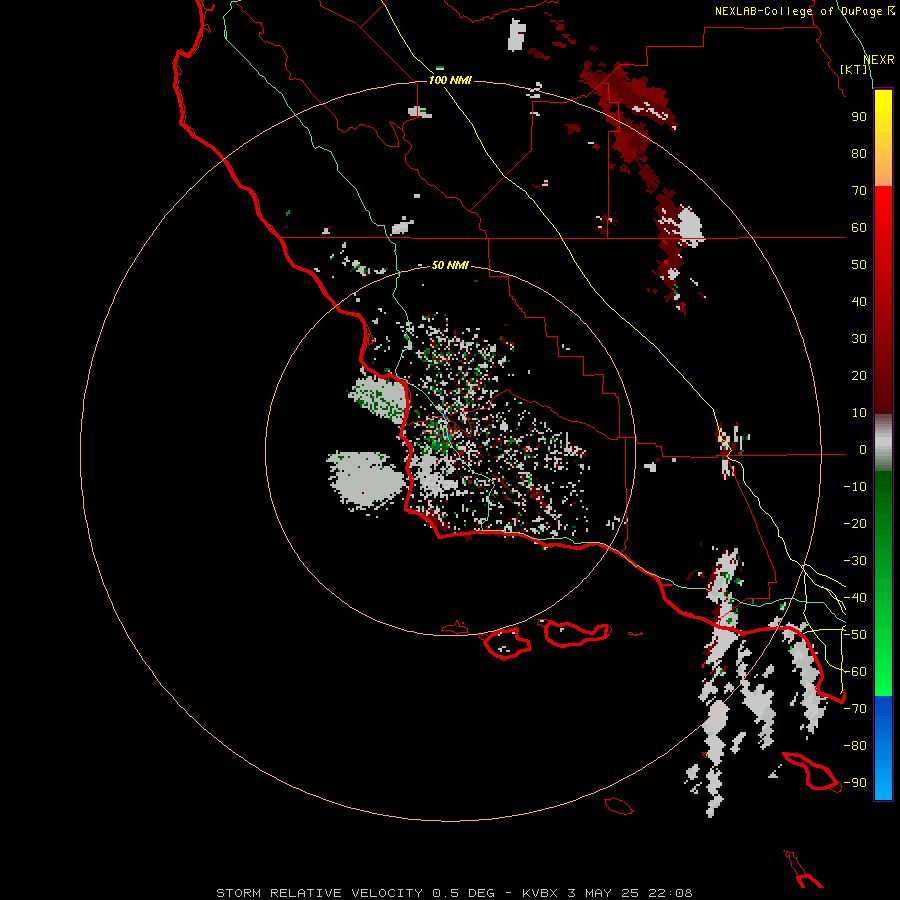Click the positive 30 value on velocity scale

[859, 339]
